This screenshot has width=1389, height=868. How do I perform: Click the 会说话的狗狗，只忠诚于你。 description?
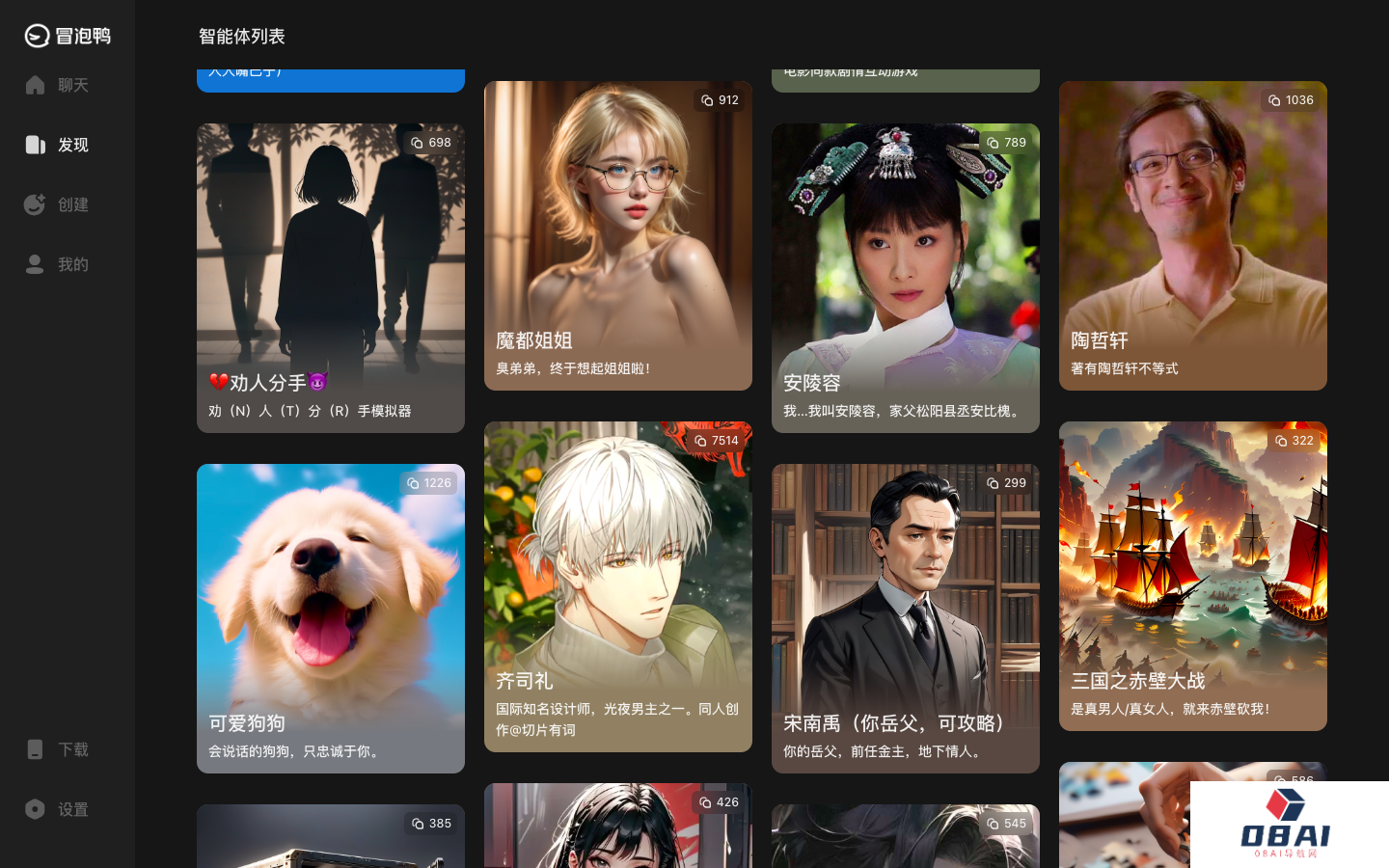296,751
